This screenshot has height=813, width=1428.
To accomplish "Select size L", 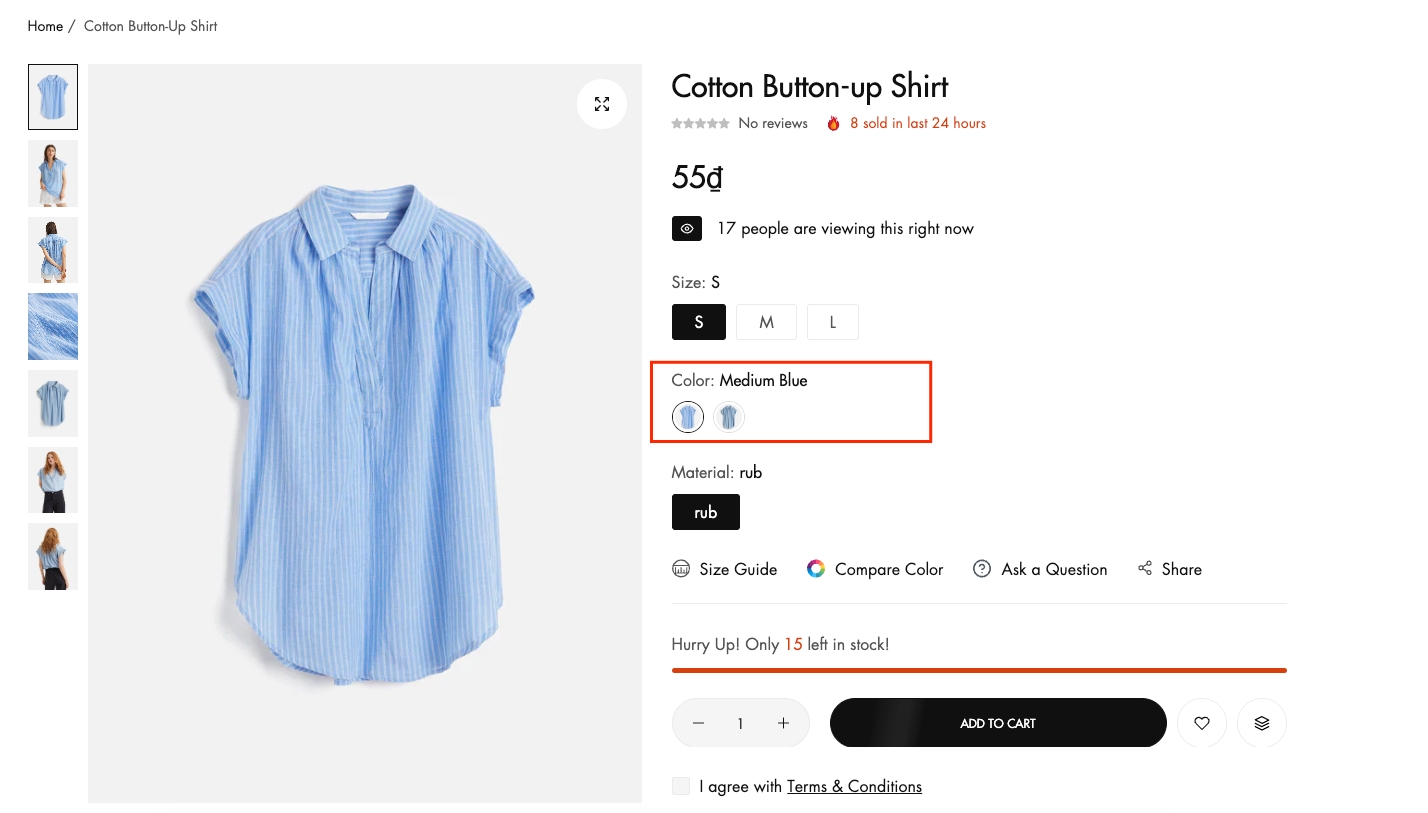I will click(x=832, y=322).
